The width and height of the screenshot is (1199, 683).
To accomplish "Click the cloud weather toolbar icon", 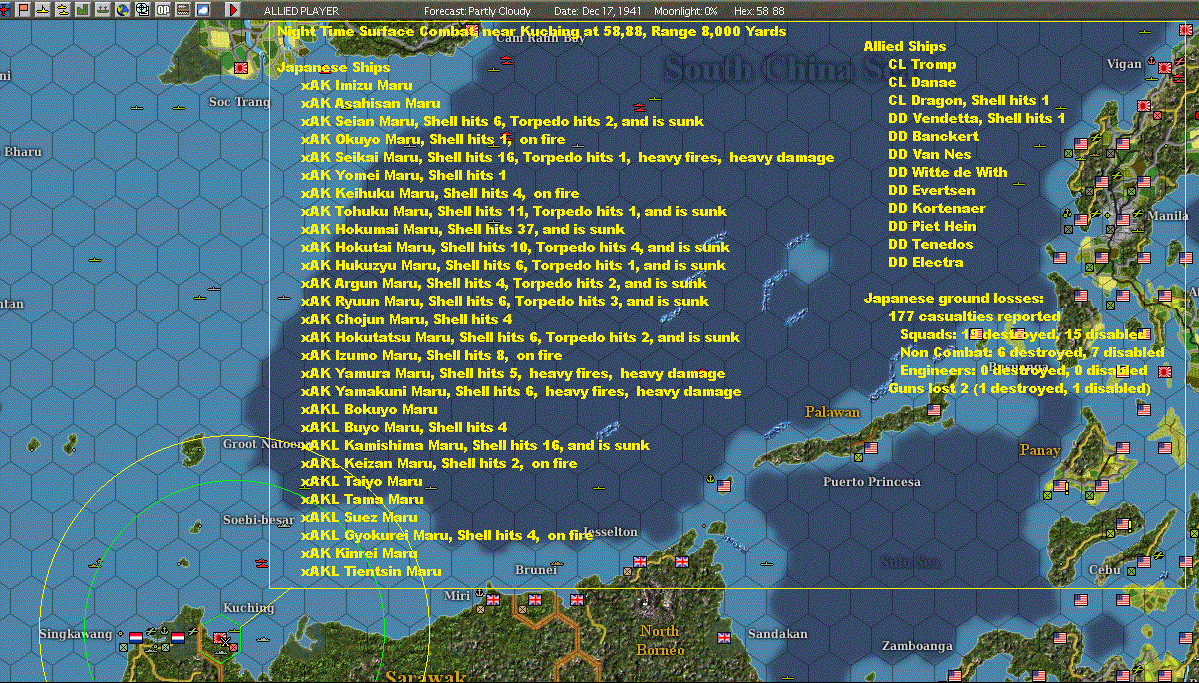I will (203, 10).
